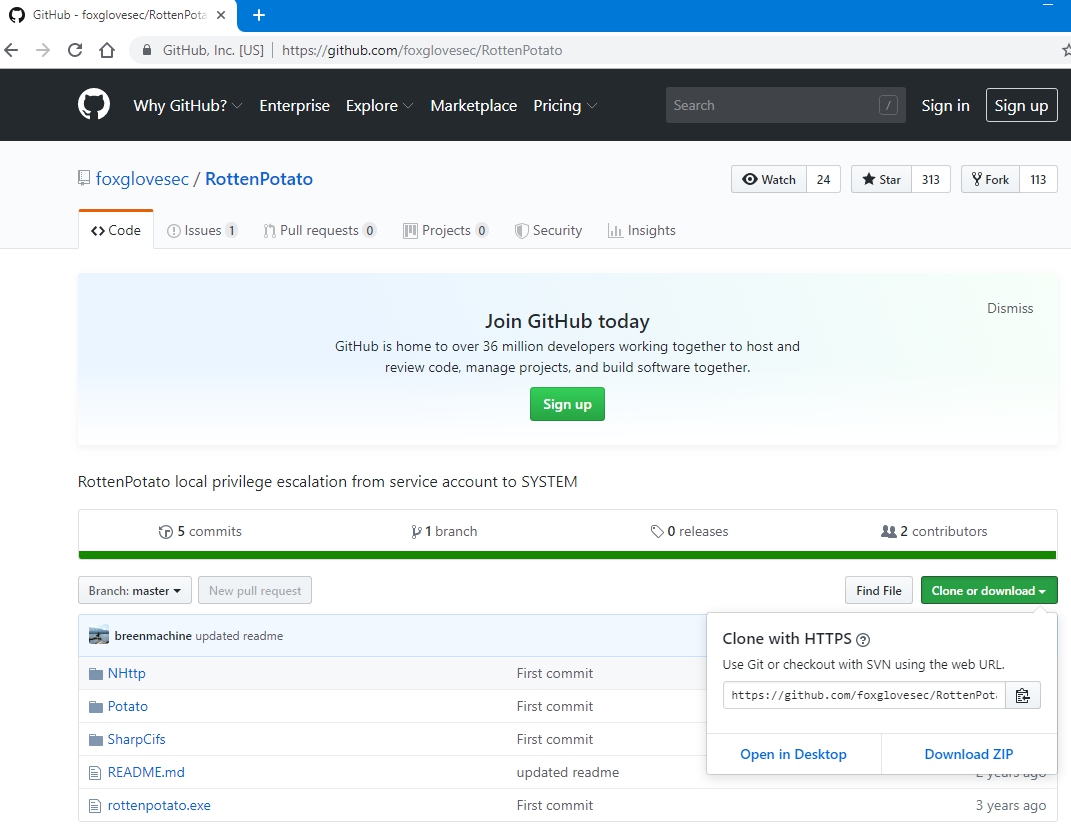The image size is (1071, 825).
Task: View the 24 watchers count
Action: [824, 179]
